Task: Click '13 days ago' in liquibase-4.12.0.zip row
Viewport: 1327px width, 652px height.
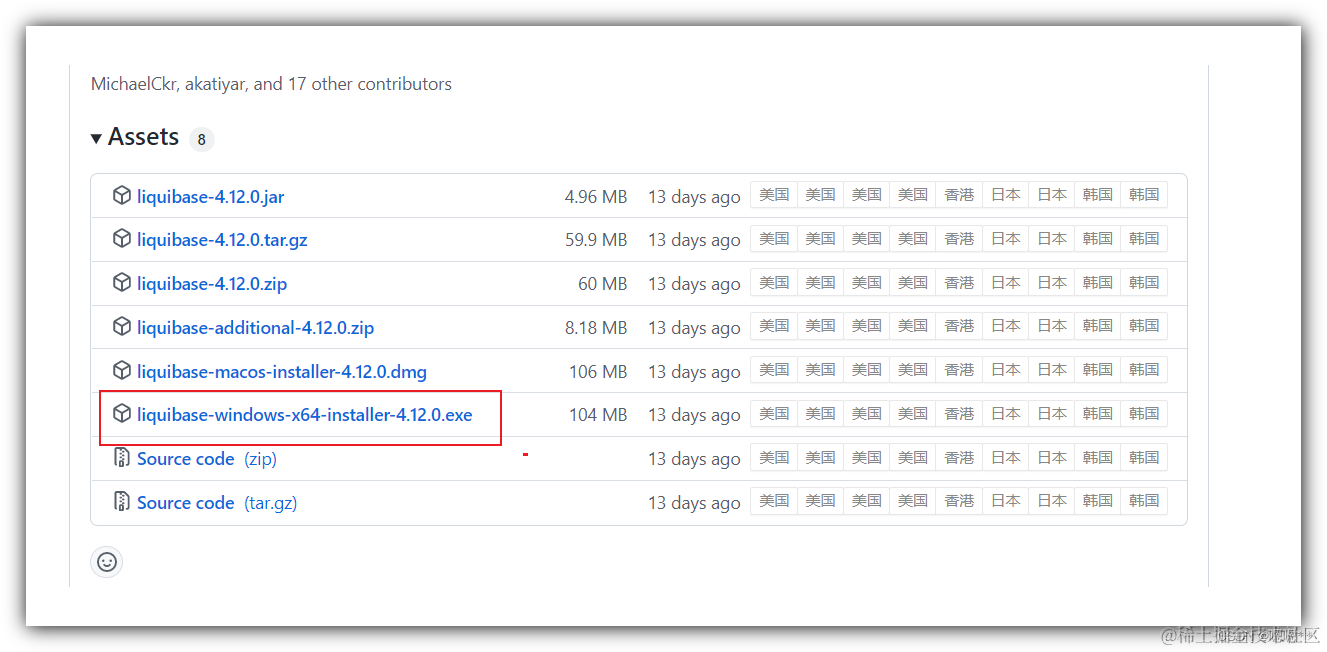Action: click(694, 284)
